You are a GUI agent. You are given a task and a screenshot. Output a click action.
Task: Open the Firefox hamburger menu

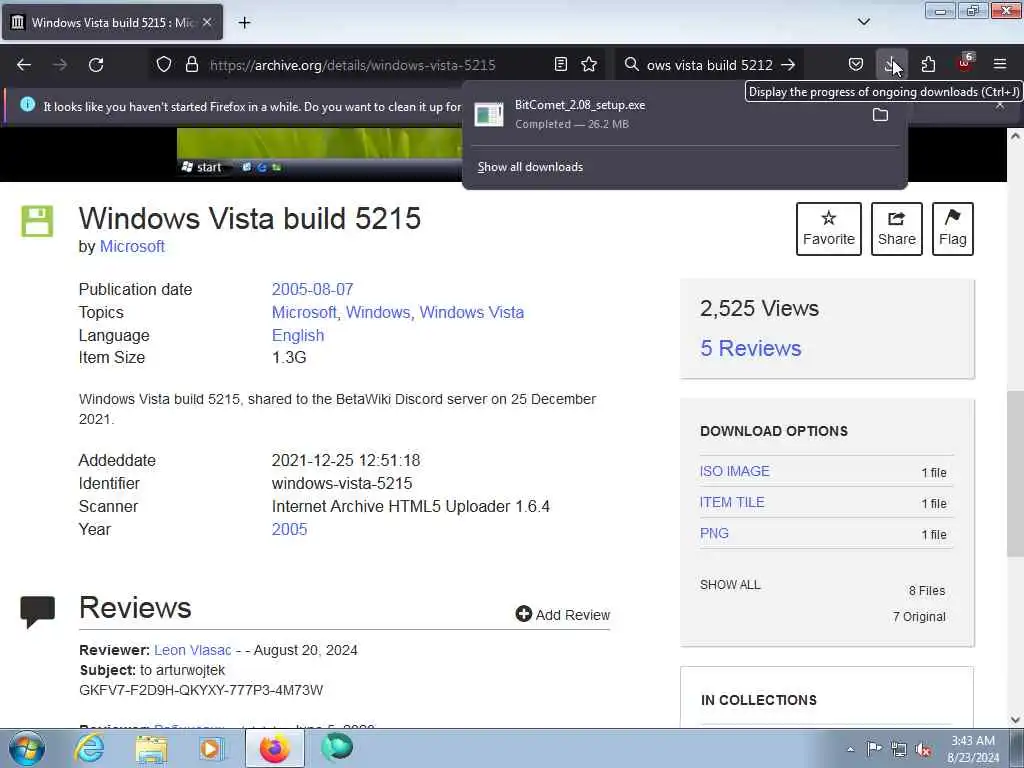[1000, 64]
